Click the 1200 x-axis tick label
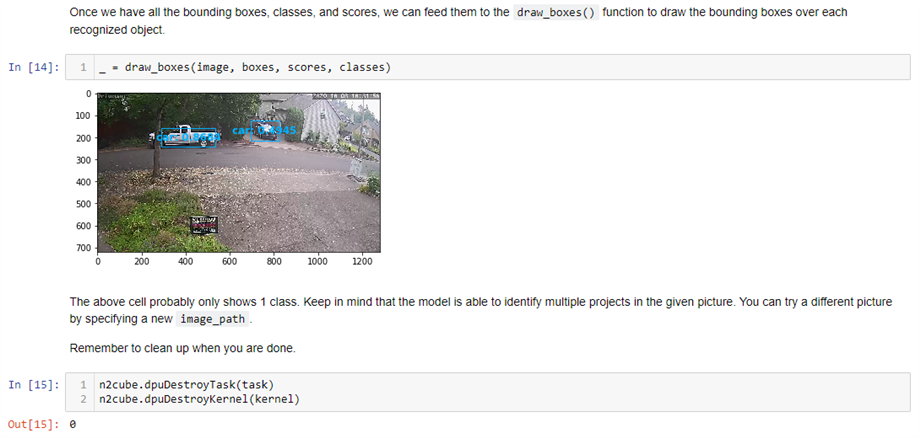The image size is (920, 438). (361, 261)
